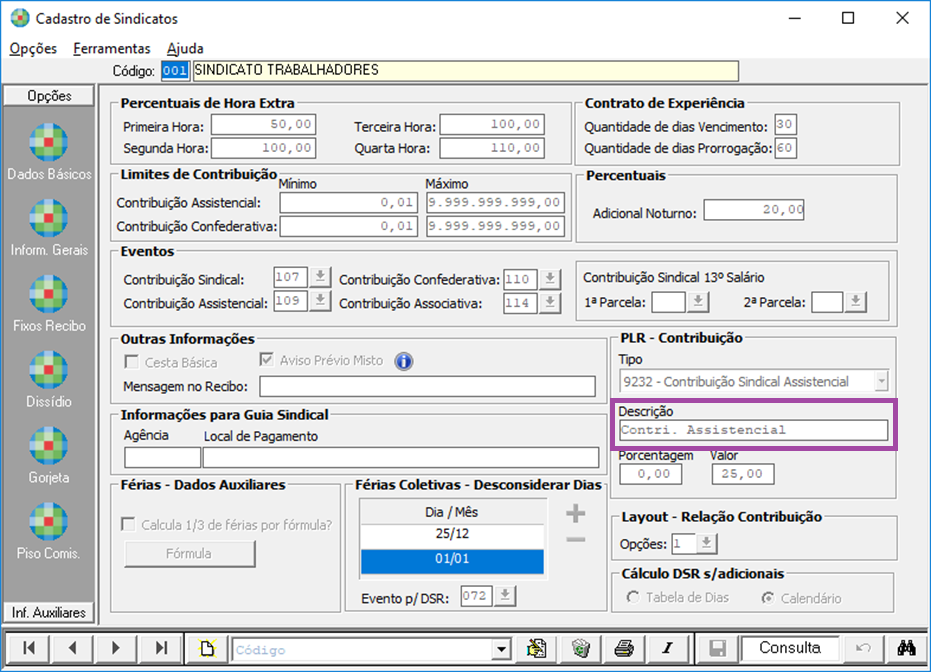Image resolution: width=931 pixels, height=672 pixels.
Task: Click the recycle bin delete icon
Action: pos(581,648)
